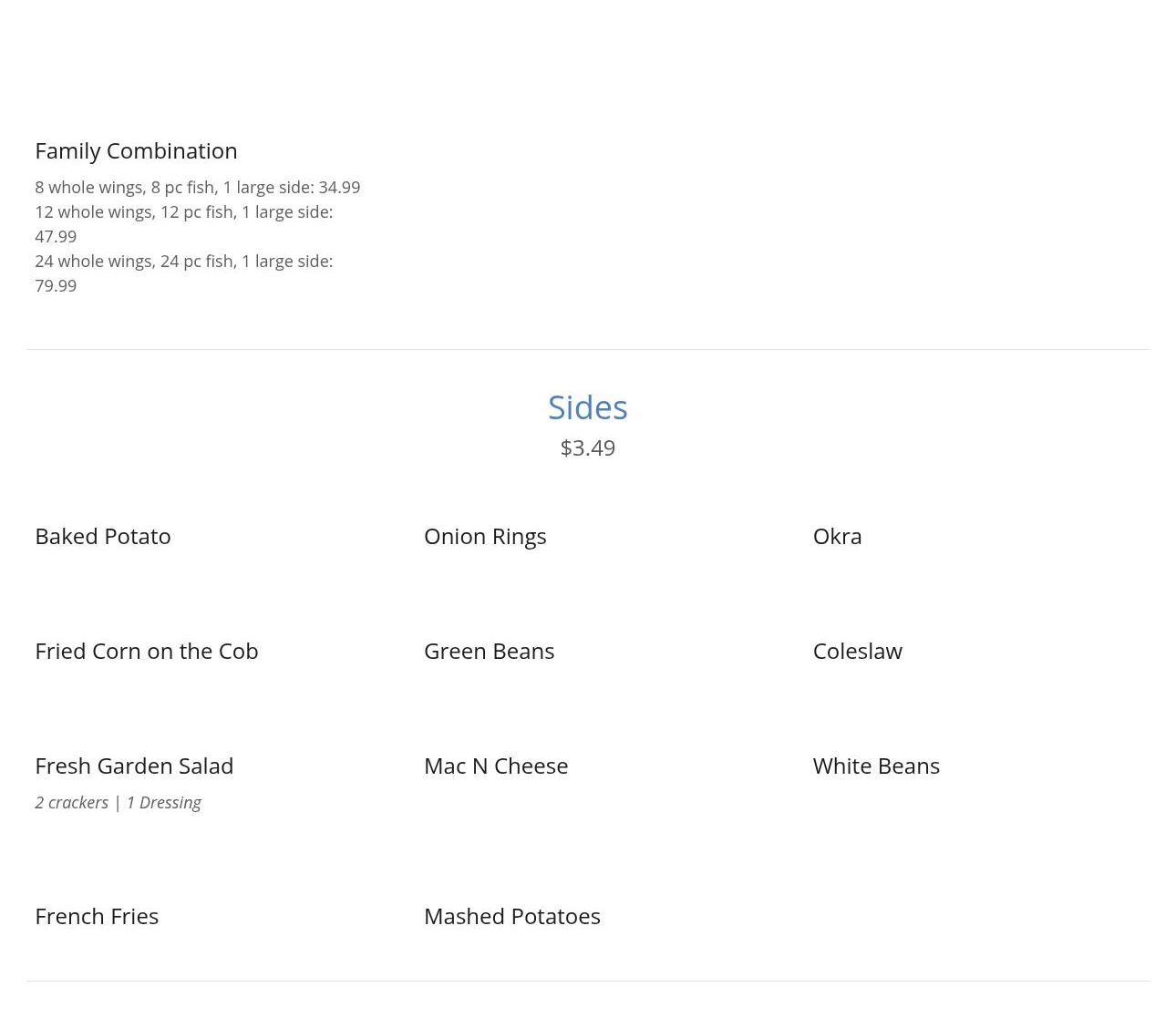
Task: Click the $3.49 sides price
Action: [588, 447]
